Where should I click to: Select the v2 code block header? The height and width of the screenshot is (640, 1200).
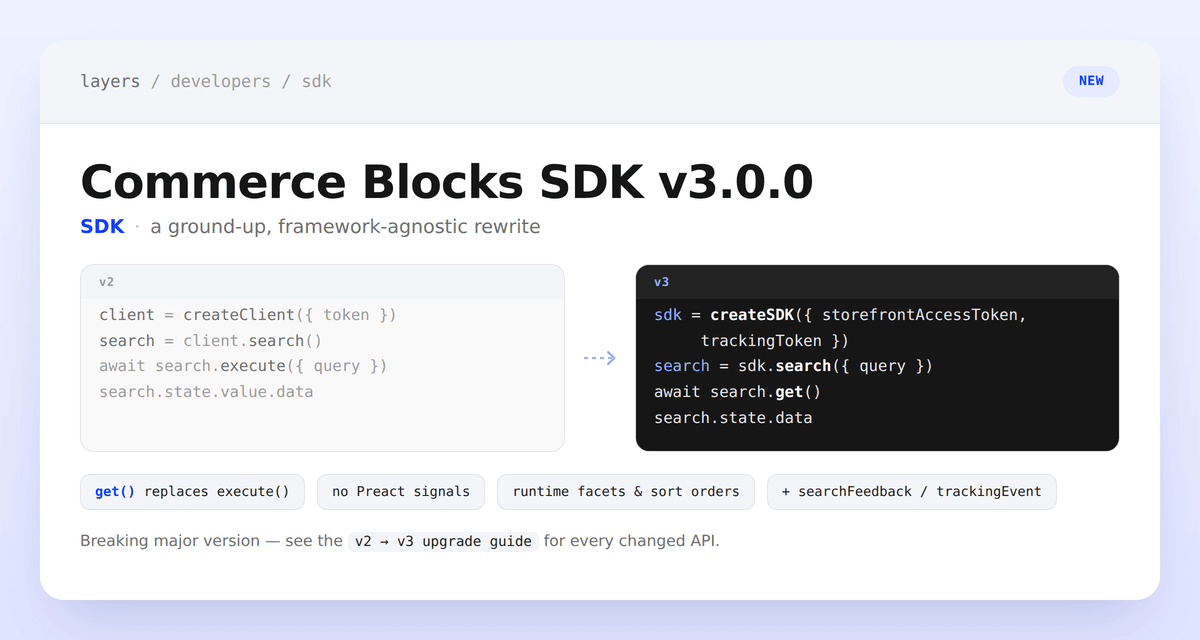tap(322, 282)
